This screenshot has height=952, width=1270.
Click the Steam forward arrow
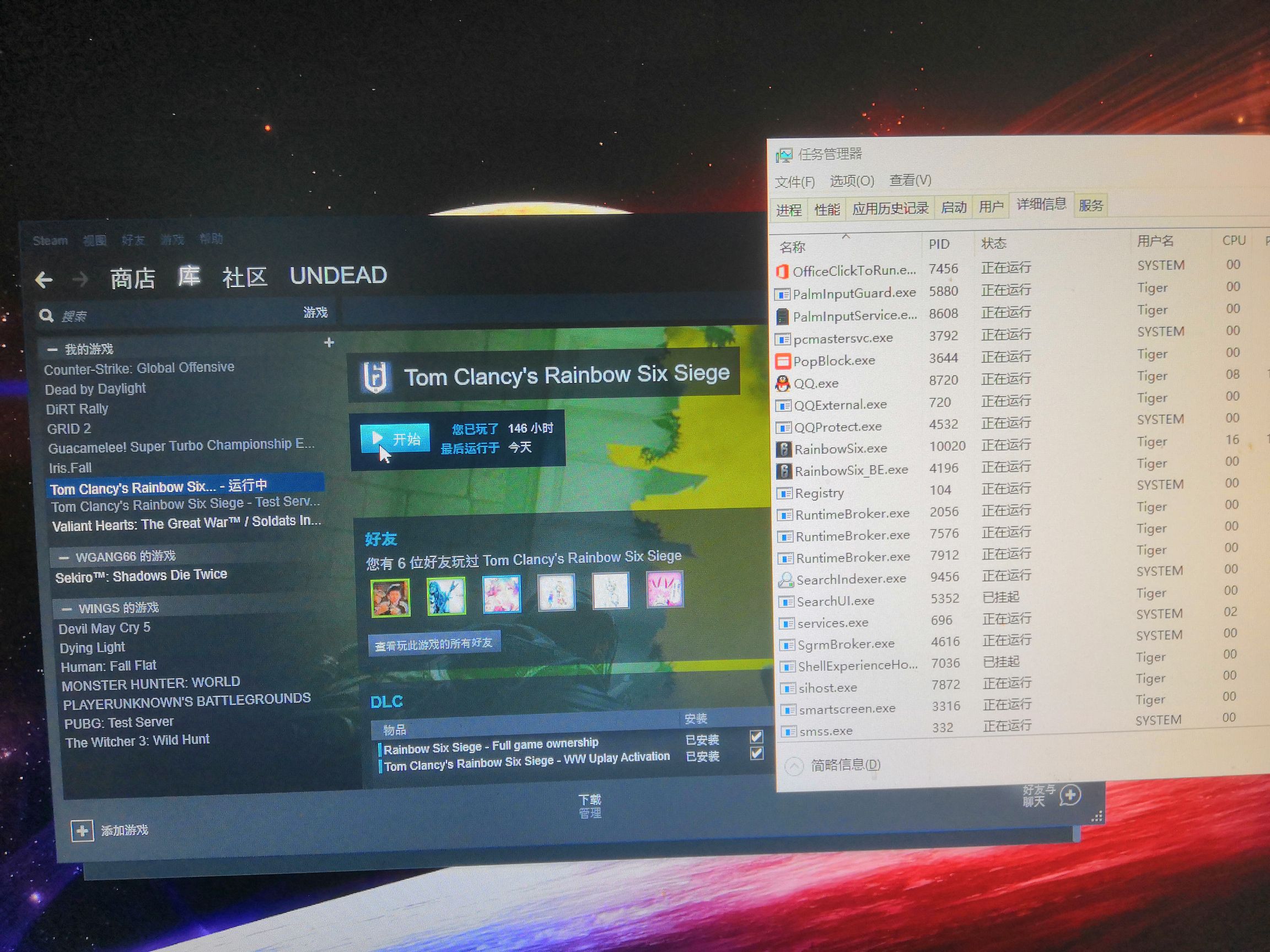coord(81,279)
